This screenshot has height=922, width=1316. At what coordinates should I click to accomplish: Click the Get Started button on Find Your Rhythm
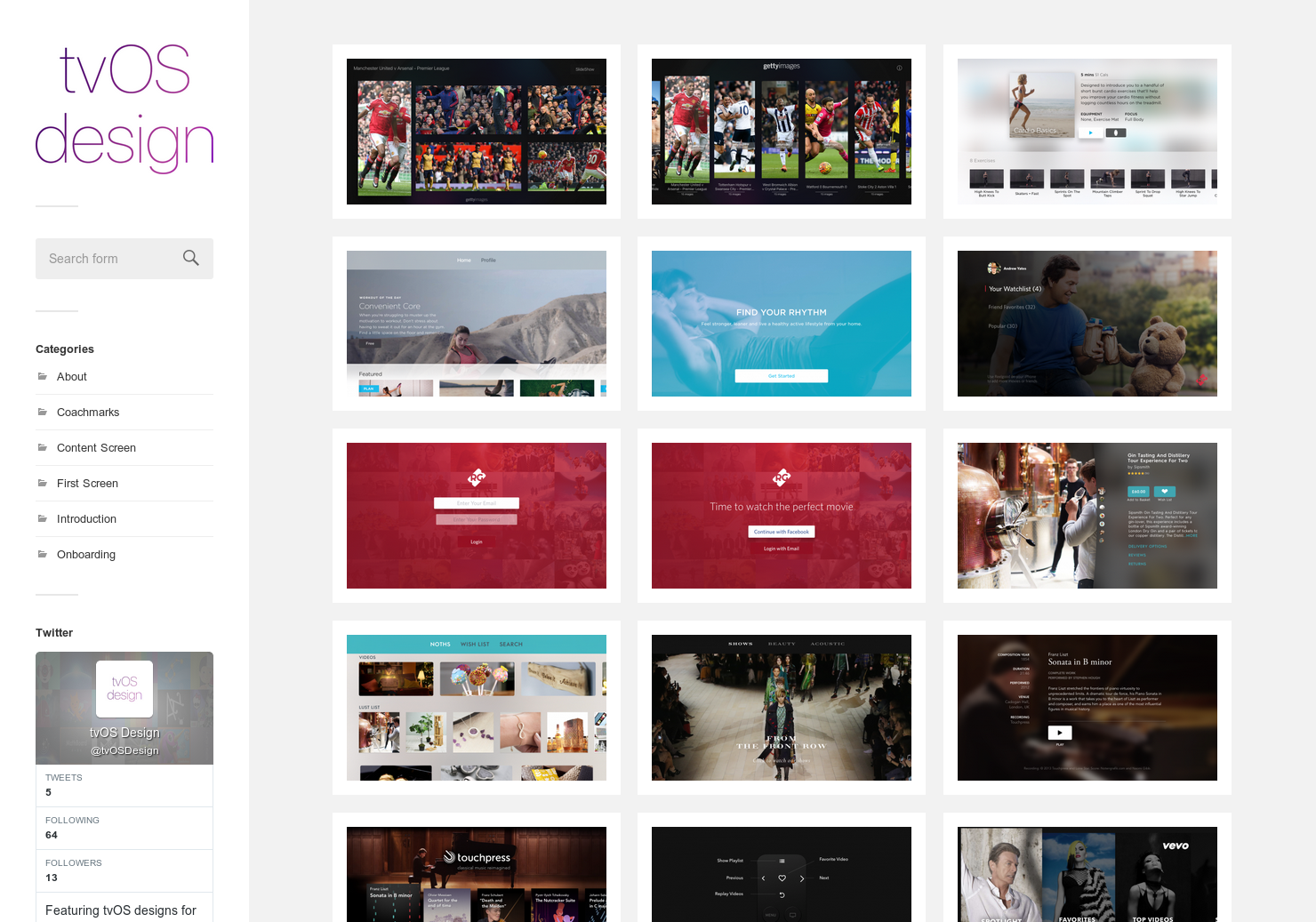coord(781,375)
